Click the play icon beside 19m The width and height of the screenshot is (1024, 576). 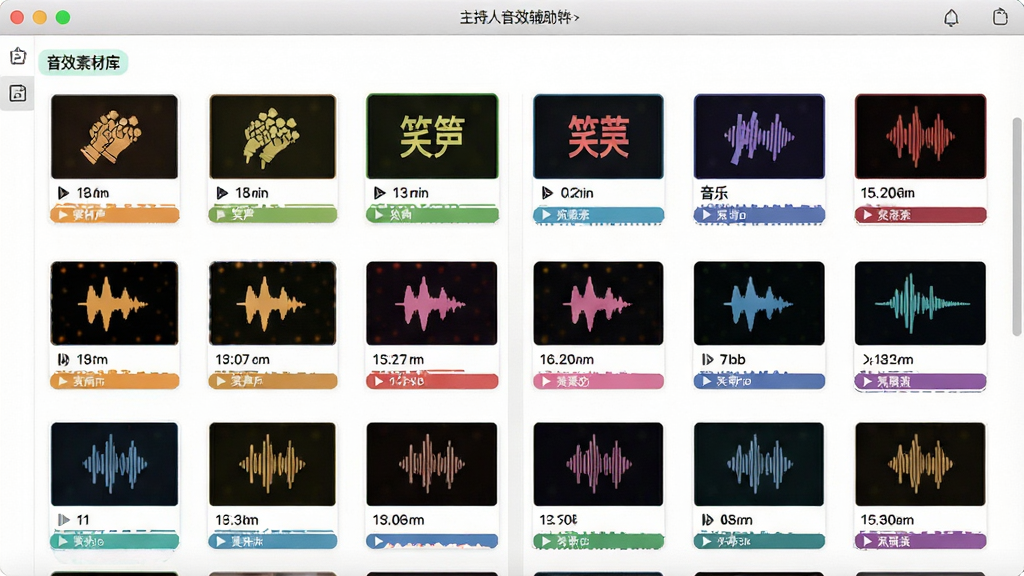tap(63, 359)
